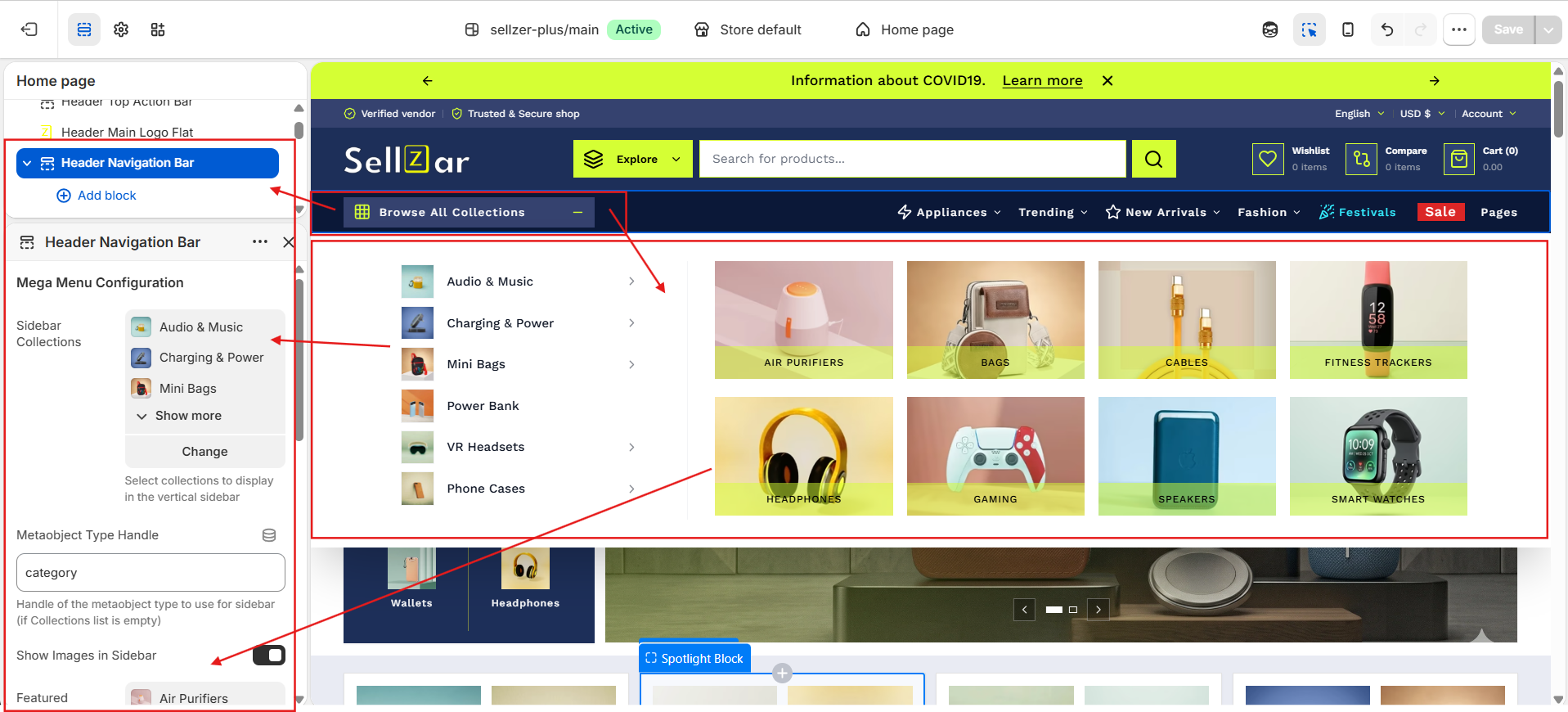Collapse the Header Navigation Bar section

click(x=27, y=163)
